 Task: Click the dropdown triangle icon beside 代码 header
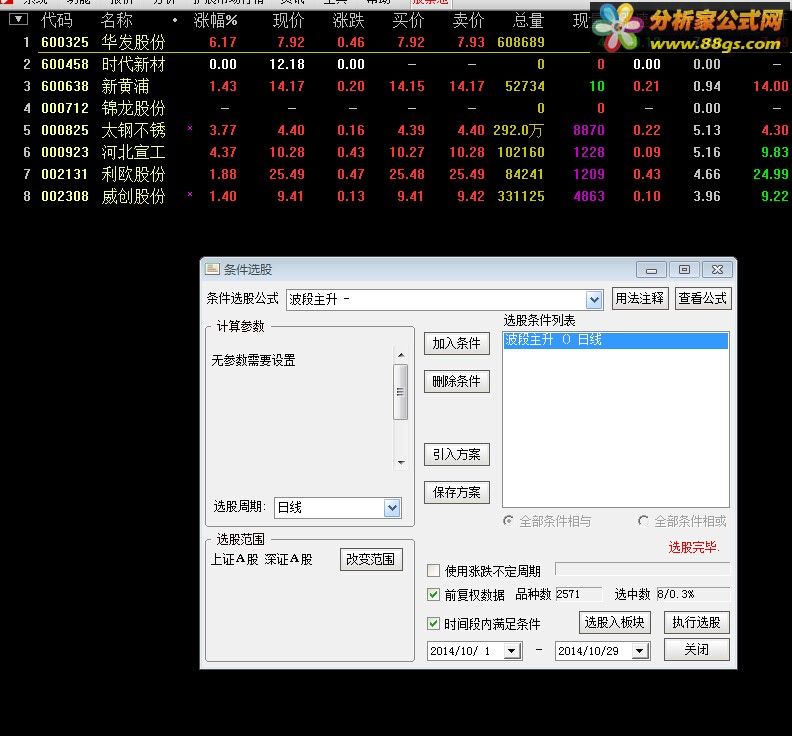(x=18, y=20)
